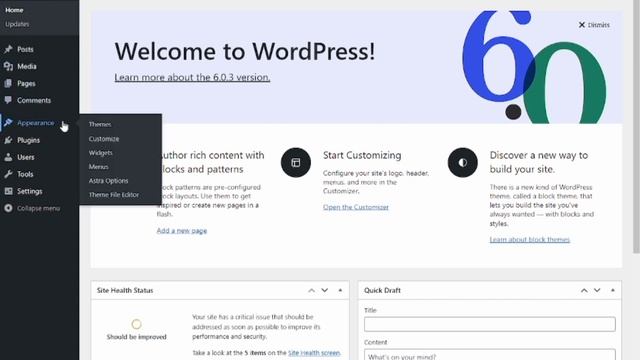Follow the Open the Customizer link
Image resolution: width=640 pixels, height=360 pixels.
pos(356,207)
